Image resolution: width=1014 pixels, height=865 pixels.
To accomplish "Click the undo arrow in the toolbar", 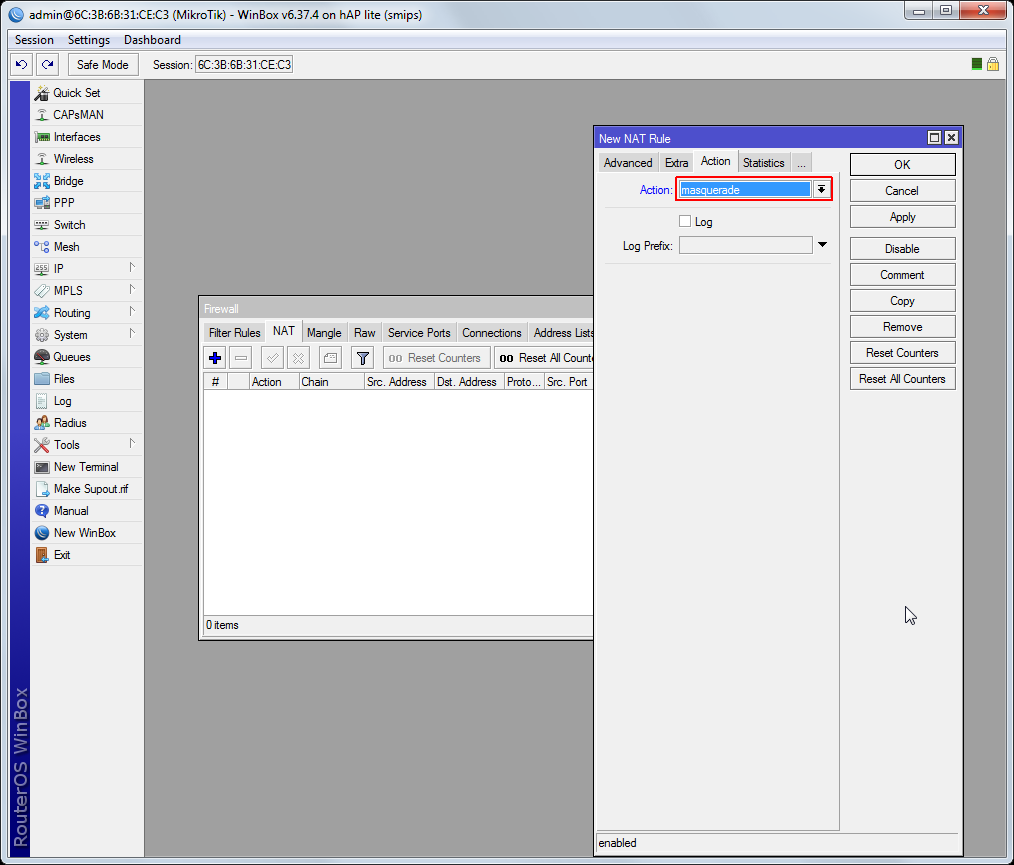I will click(x=21, y=65).
